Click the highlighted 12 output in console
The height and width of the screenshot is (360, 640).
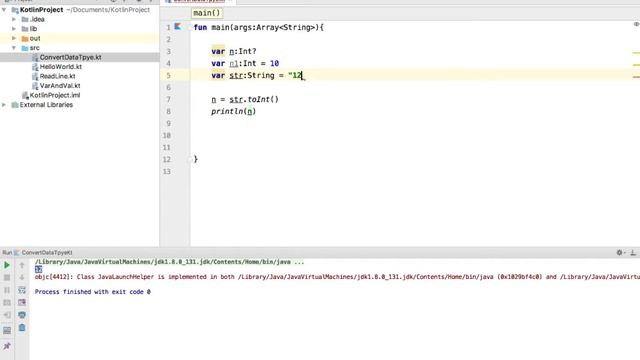point(38,269)
